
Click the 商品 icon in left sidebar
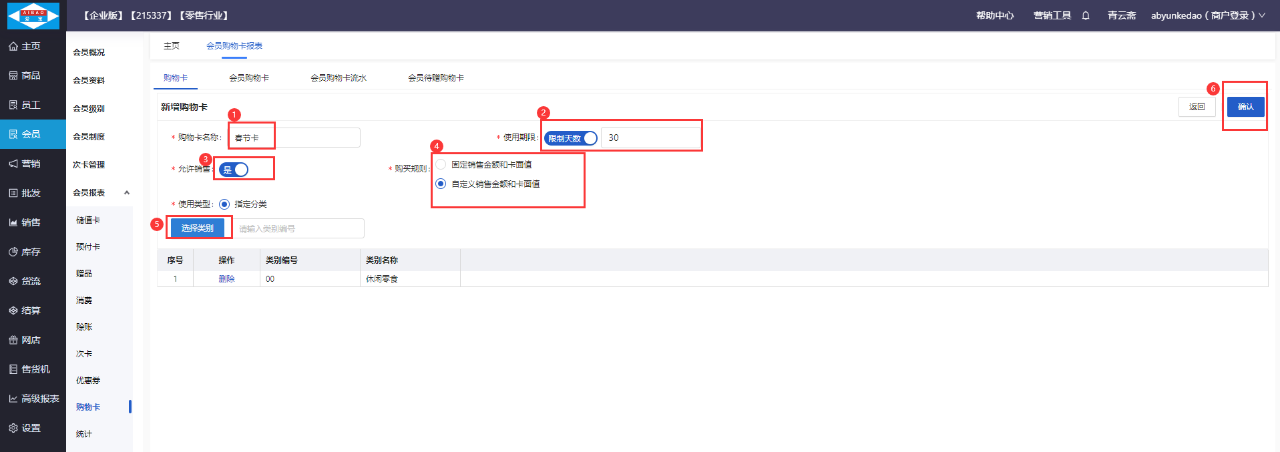(x=12, y=76)
